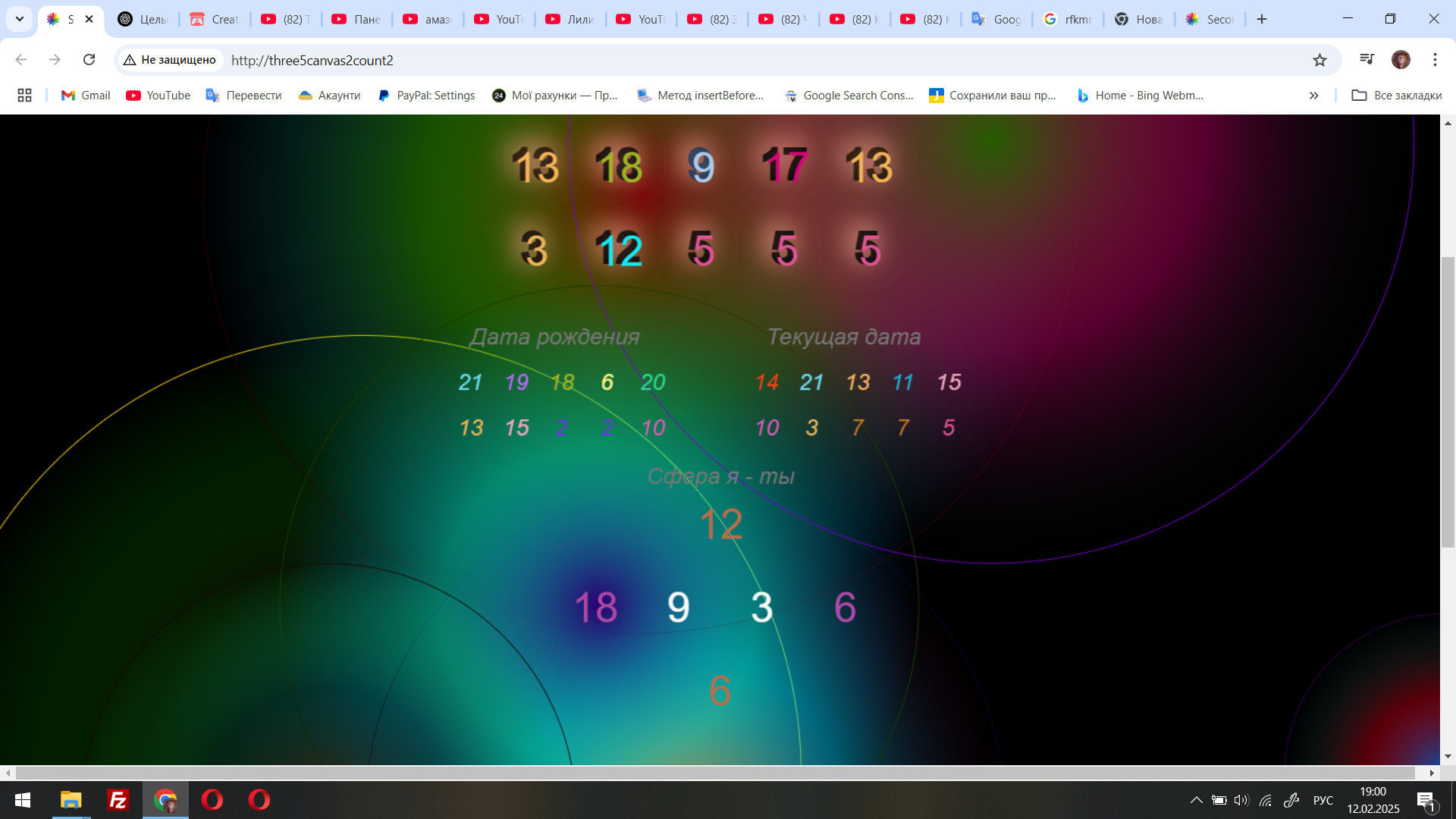Switch to the Пане YouTube tab
1456x819 pixels.
pyautogui.click(x=356, y=19)
